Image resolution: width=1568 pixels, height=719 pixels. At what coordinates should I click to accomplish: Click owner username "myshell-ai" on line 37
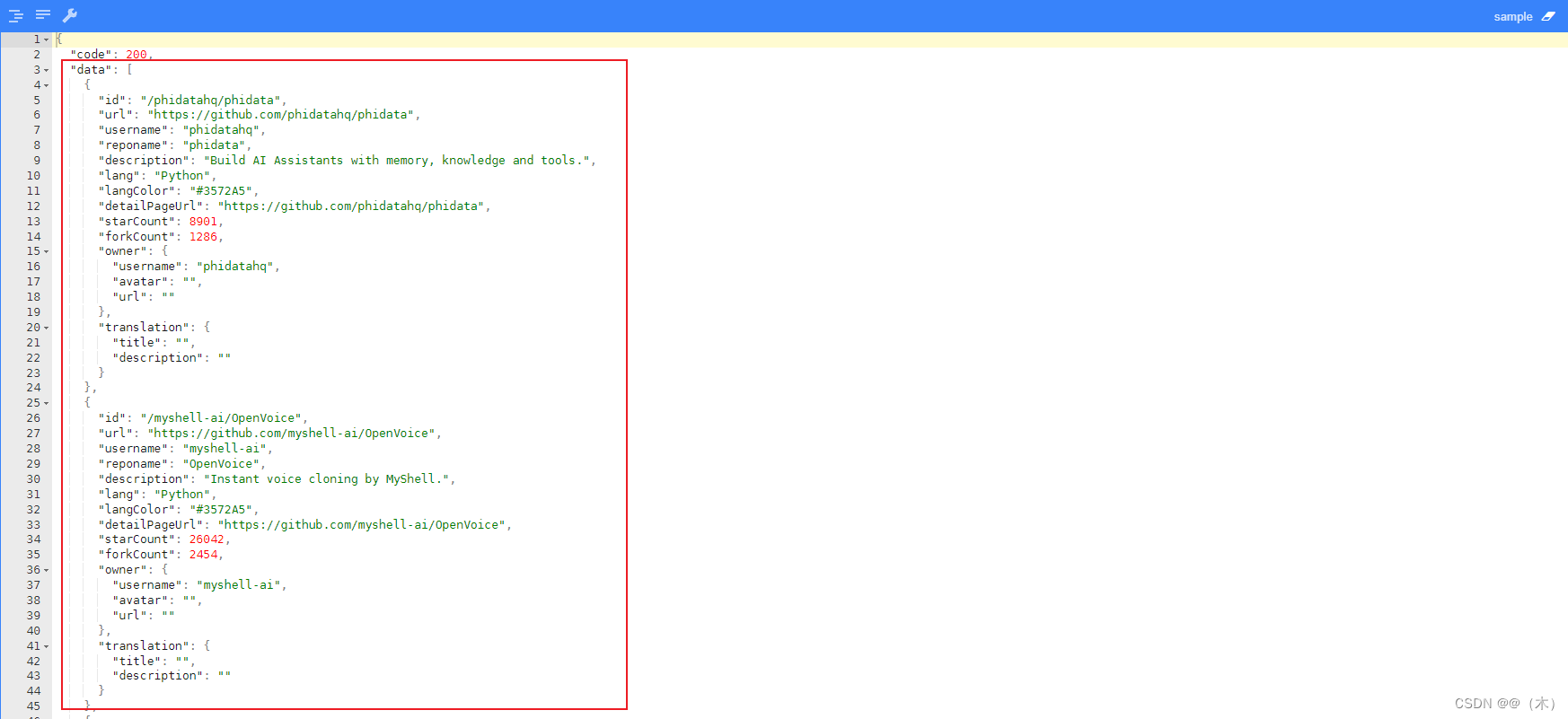[x=239, y=585]
